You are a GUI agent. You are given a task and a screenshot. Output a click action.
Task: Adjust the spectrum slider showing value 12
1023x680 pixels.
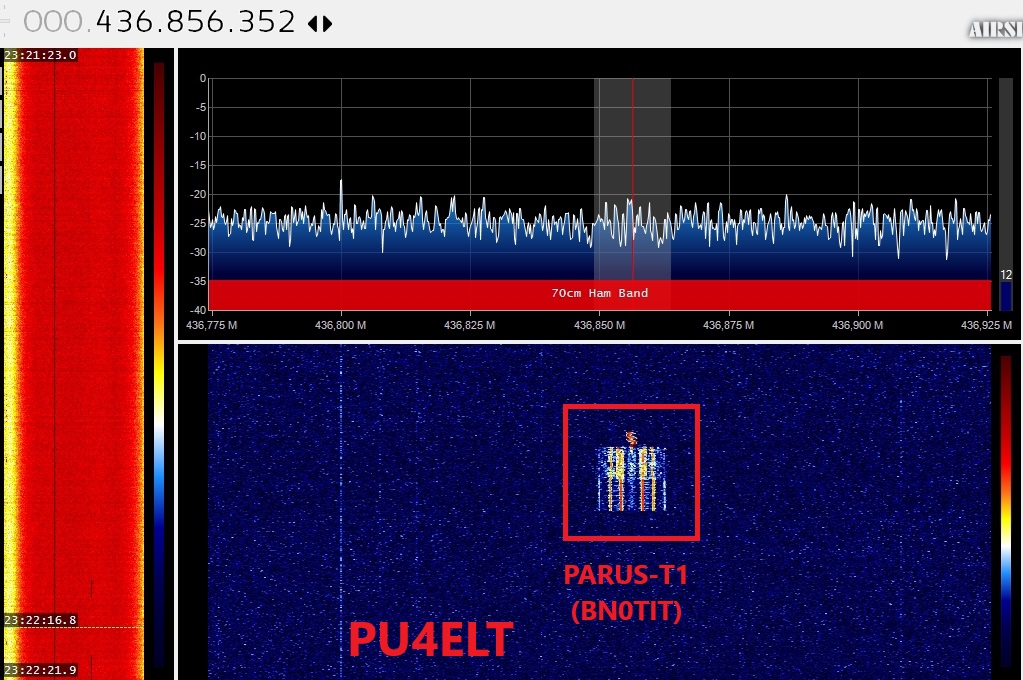point(1006,193)
